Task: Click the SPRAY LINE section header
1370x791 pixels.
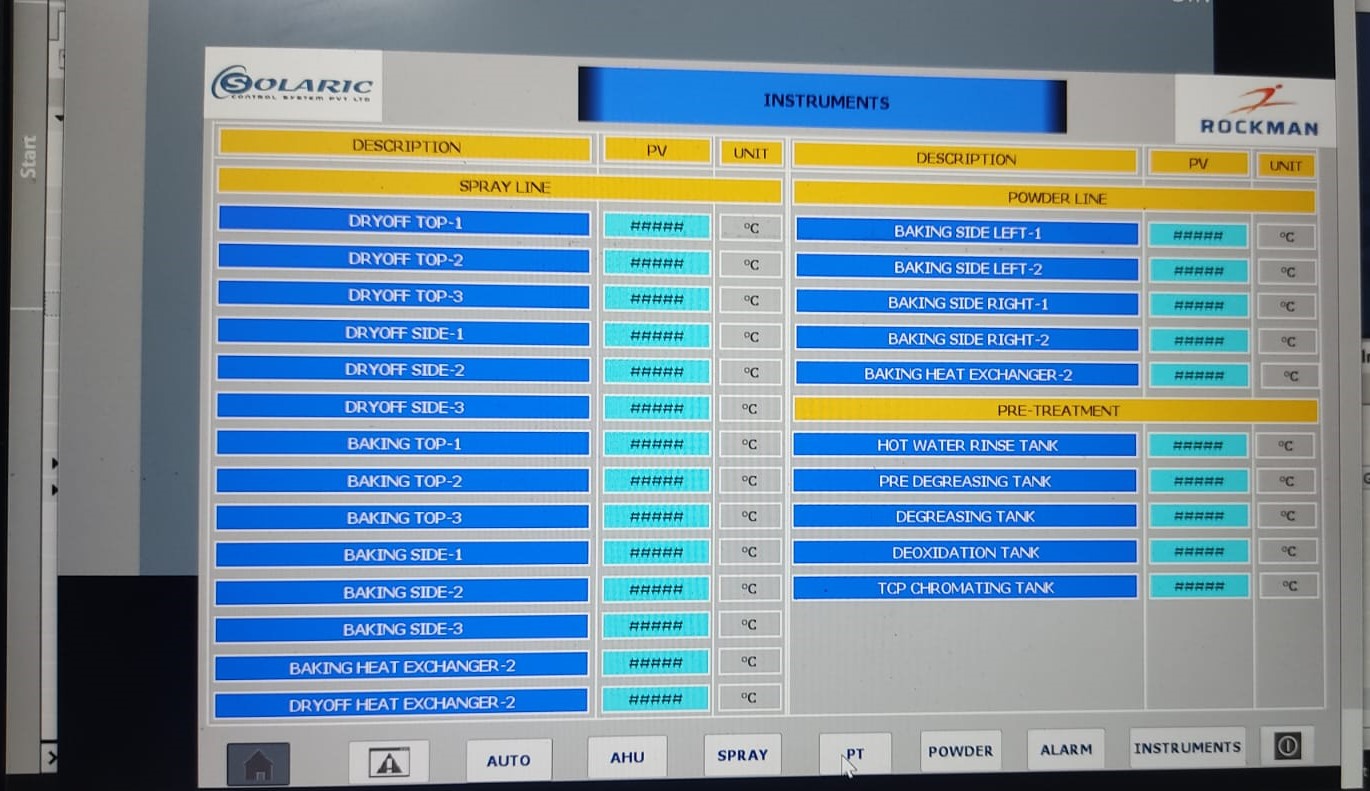Action: pyautogui.click(x=500, y=186)
